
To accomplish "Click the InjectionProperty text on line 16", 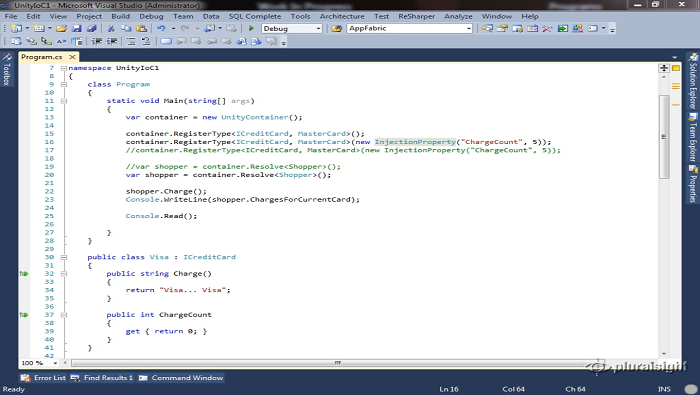I will tap(415, 142).
